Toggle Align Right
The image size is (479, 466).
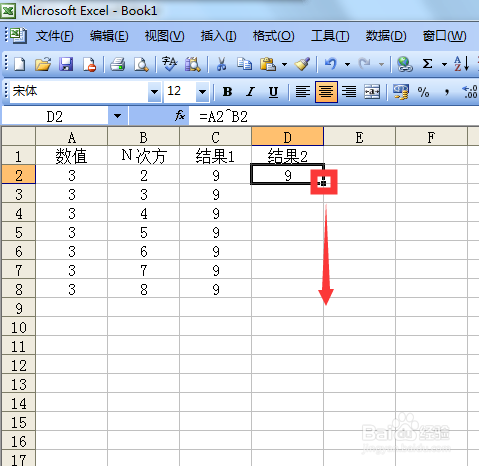click(349, 91)
